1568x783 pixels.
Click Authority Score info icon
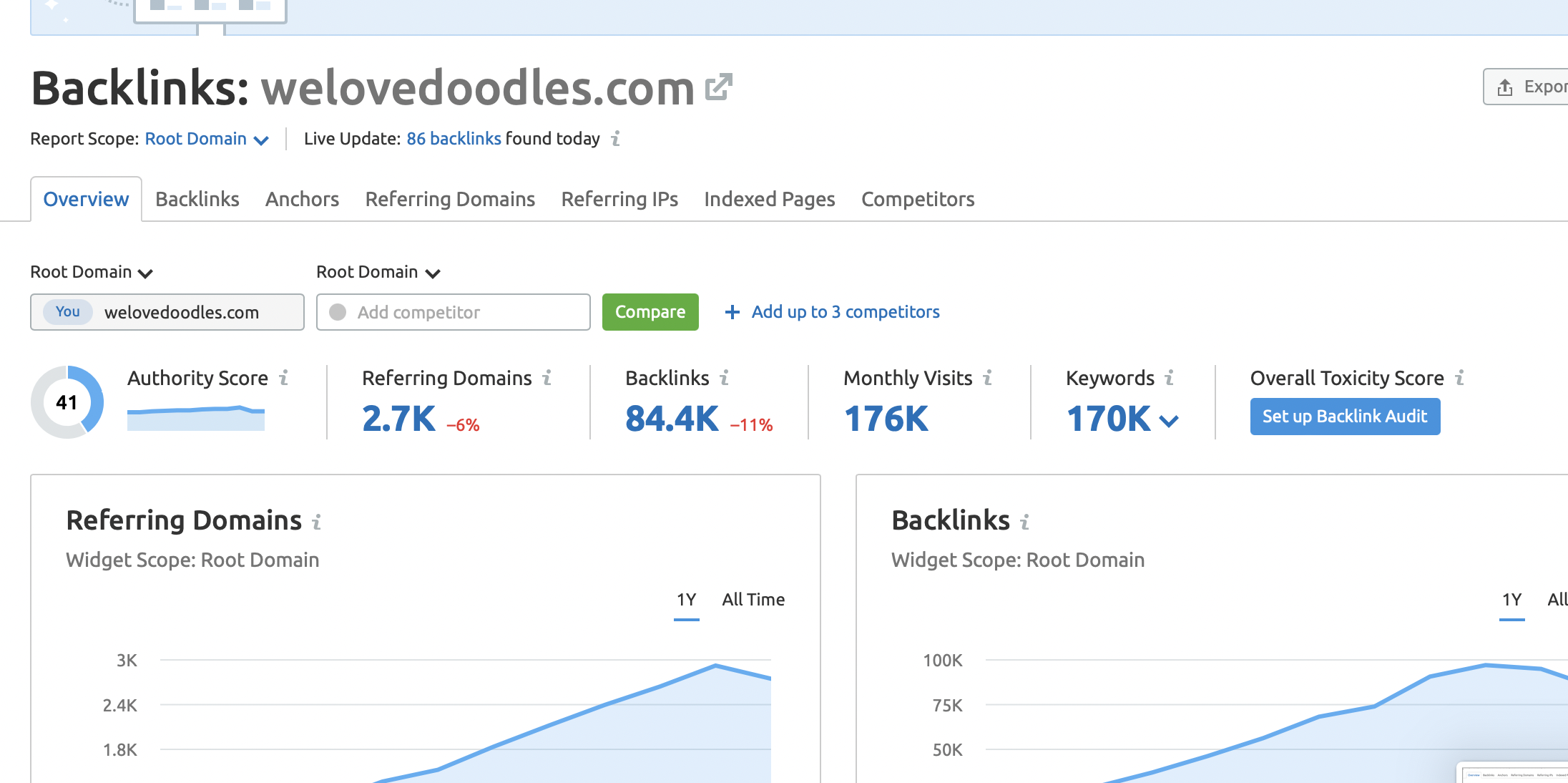[x=284, y=377]
